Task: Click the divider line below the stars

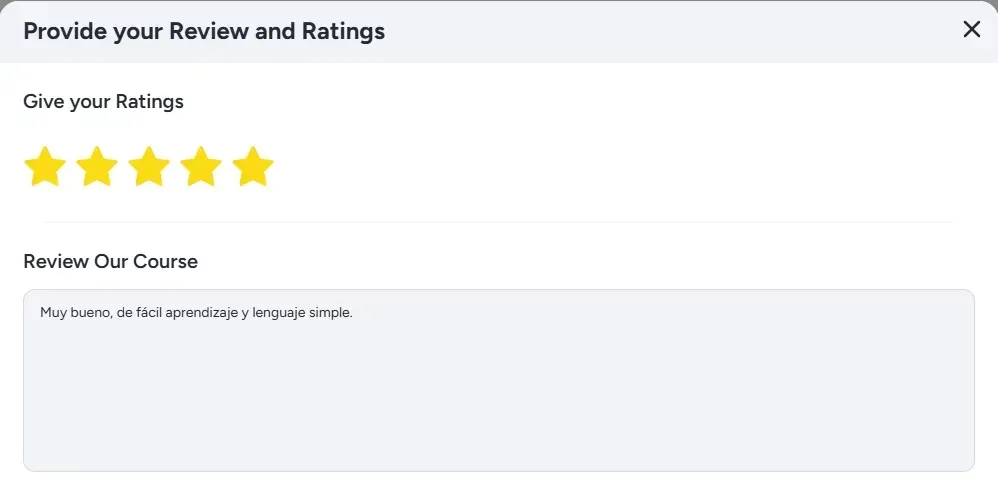Action: [x=498, y=222]
